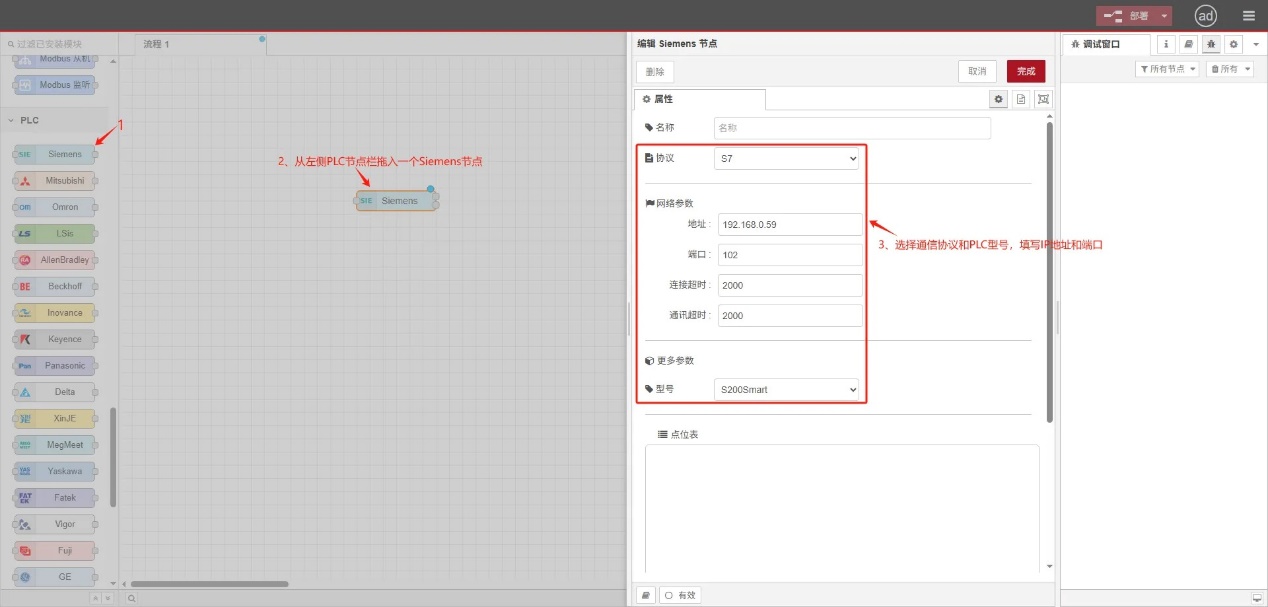This screenshot has height=607, width=1268.
Task: Click the red 完成 done button
Action: click(x=1026, y=71)
